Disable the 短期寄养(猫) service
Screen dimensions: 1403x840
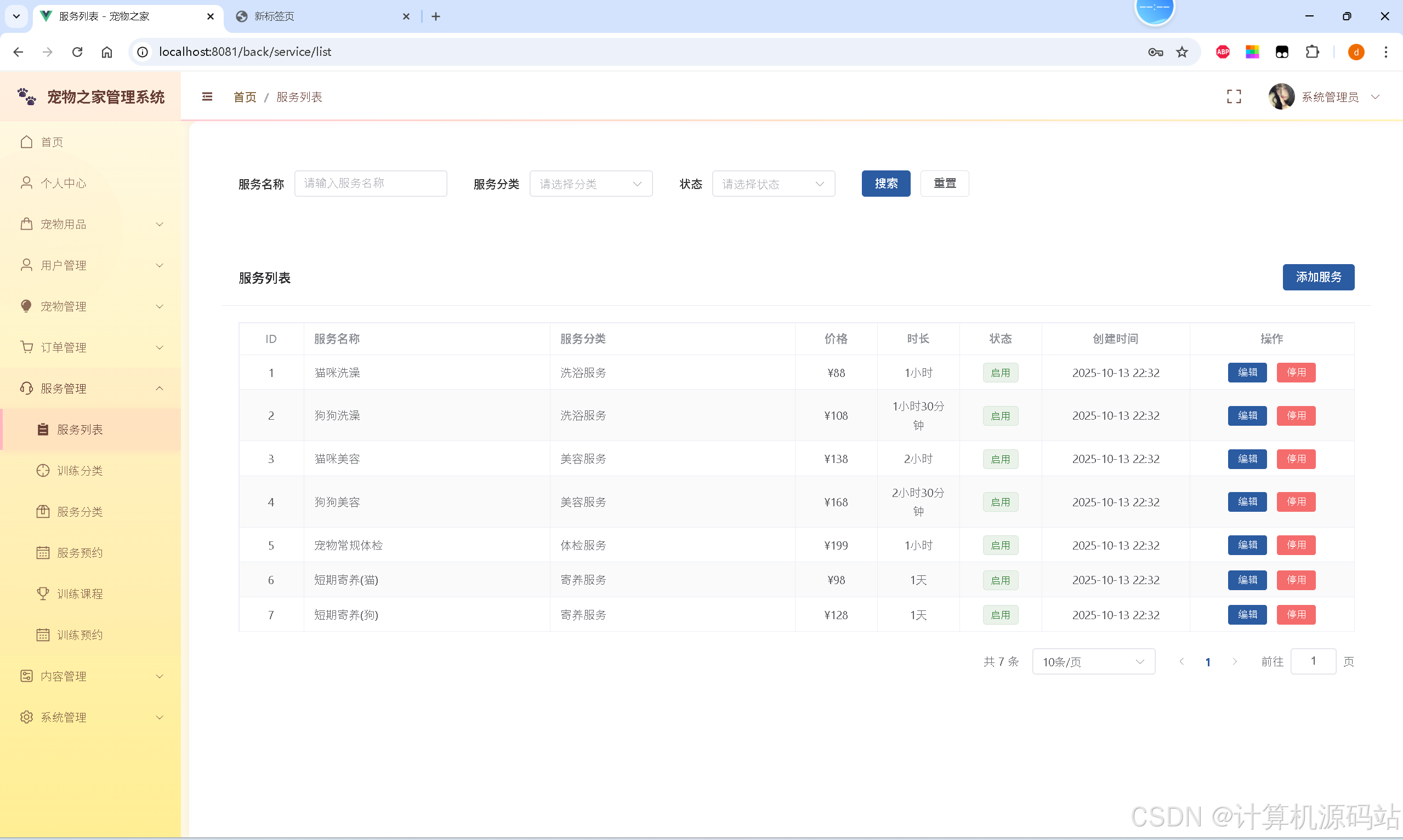1296,580
